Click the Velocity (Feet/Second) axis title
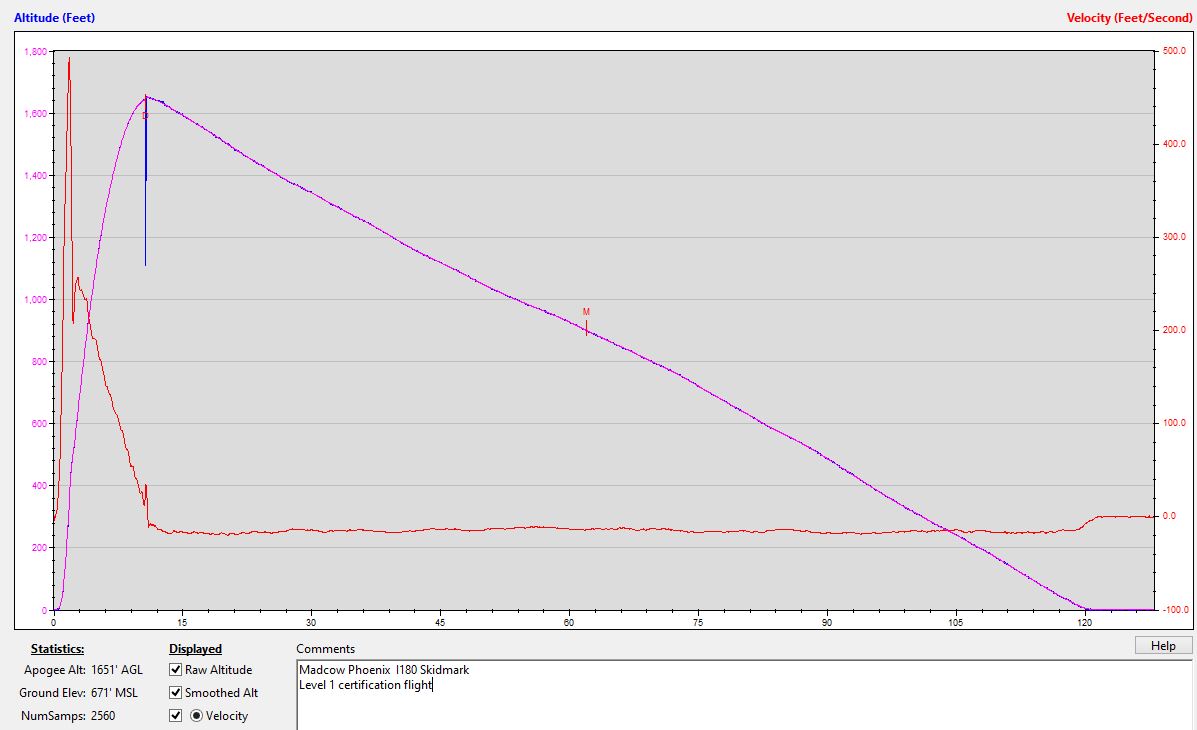Viewport: 1197px width, 730px height. pos(1129,18)
